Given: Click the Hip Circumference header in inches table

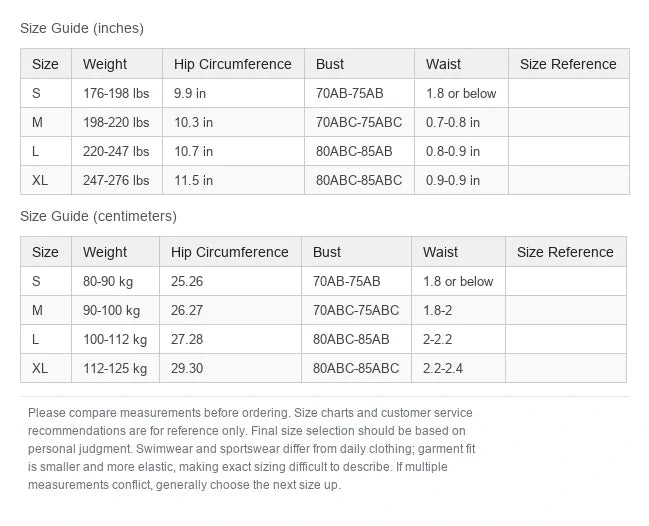Looking at the screenshot, I should pyautogui.click(x=233, y=64).
